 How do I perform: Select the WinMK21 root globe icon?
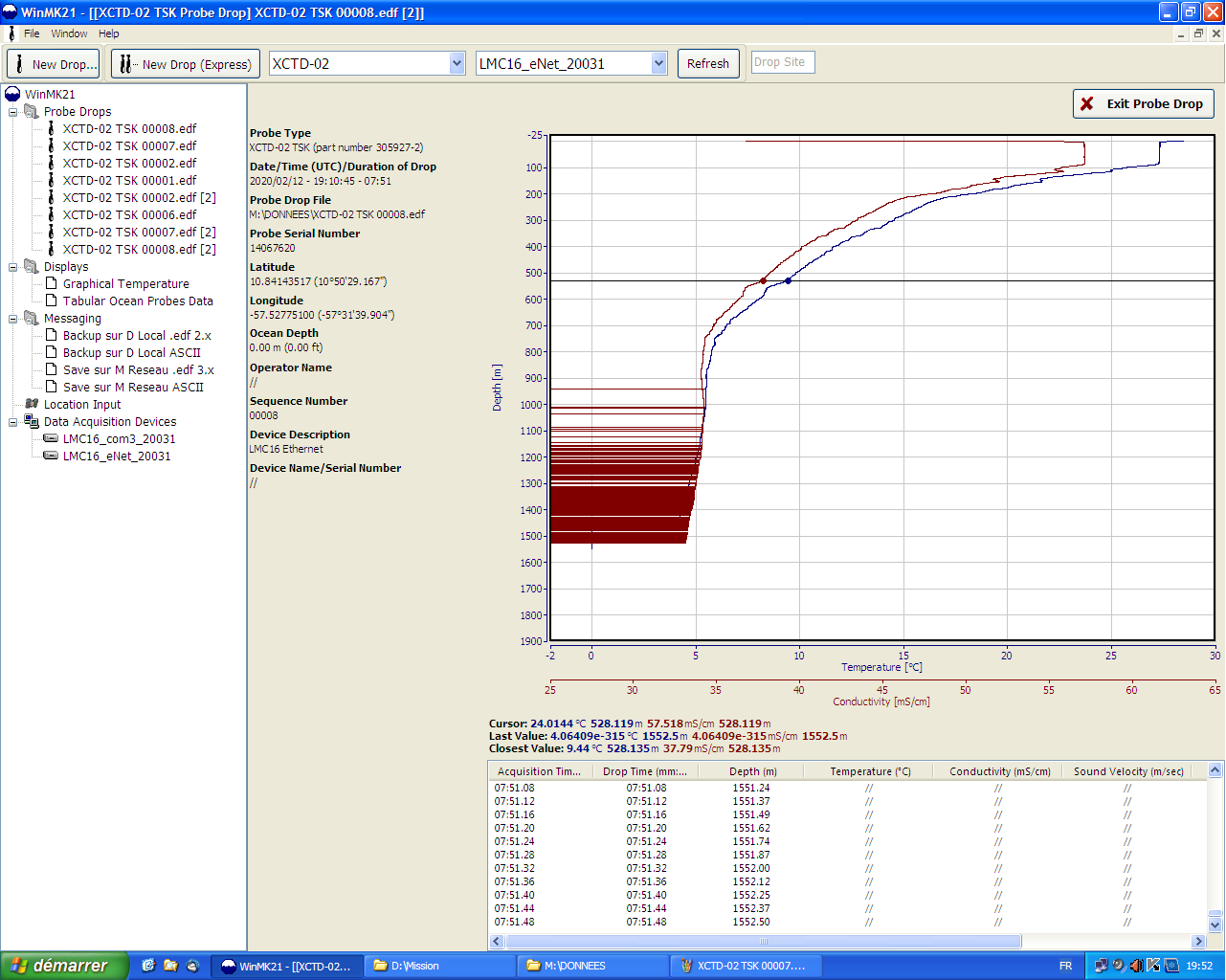point(12,94)
